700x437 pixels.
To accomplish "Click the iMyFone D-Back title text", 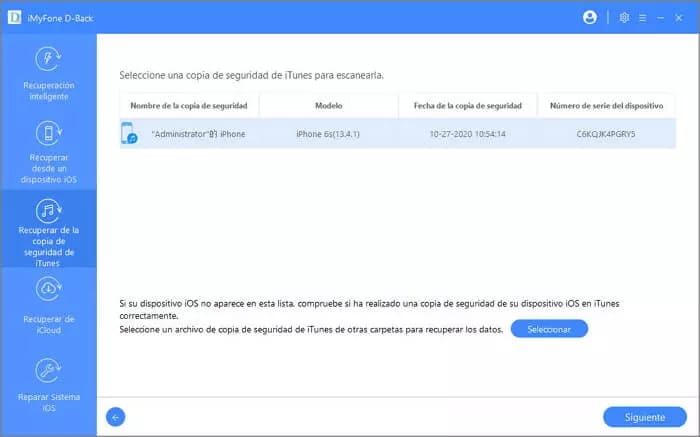I will coord(60,18).
